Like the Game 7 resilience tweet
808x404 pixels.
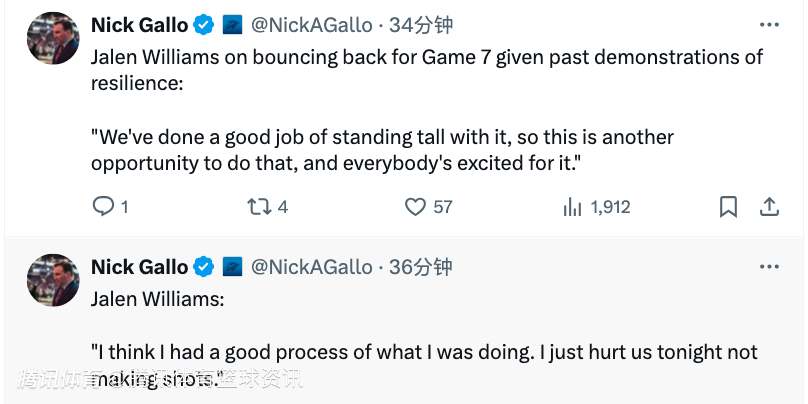click(x=416, y=207)
